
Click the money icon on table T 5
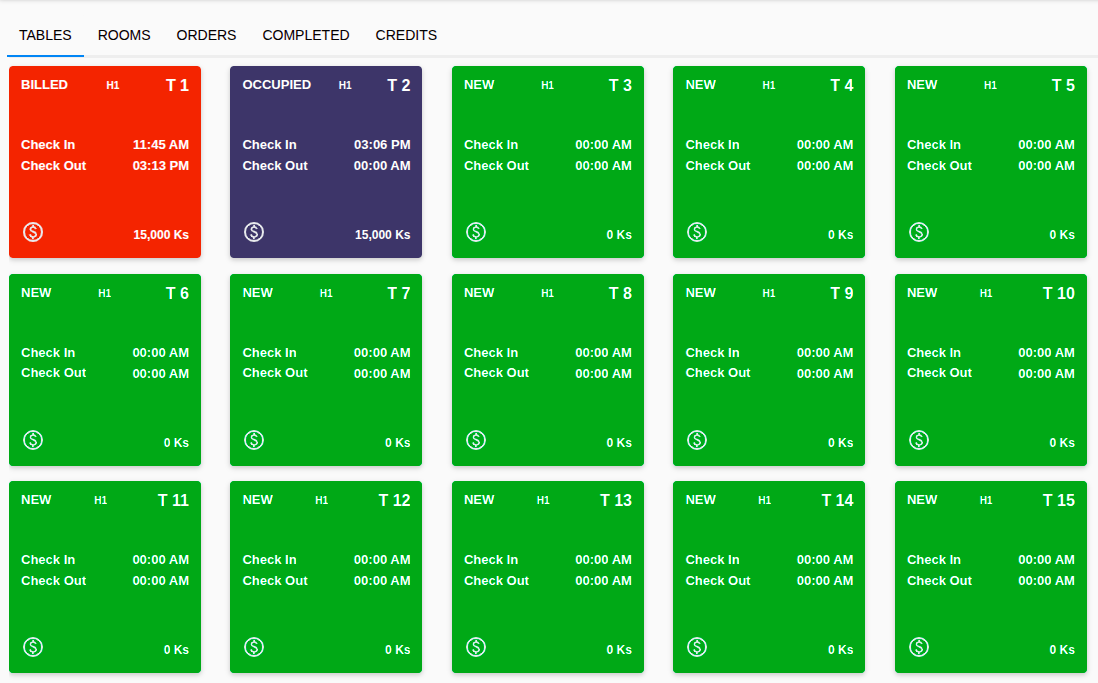pos(918,231)
